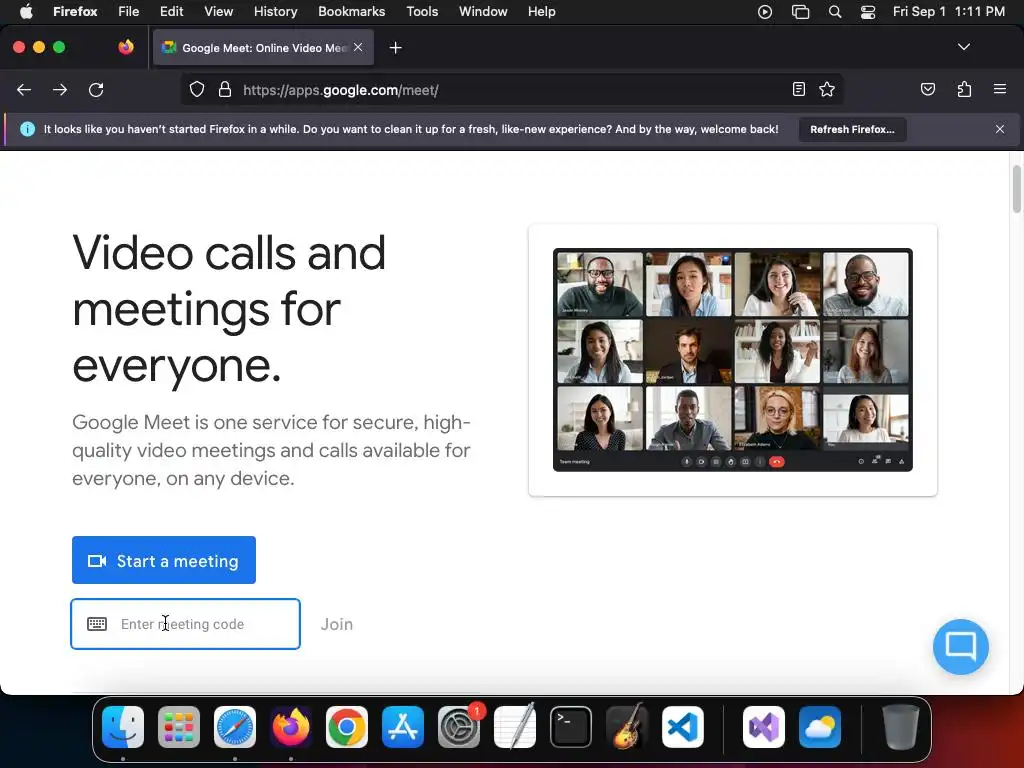Open the Extensions puzzle icon

click(x=964, y=89)
